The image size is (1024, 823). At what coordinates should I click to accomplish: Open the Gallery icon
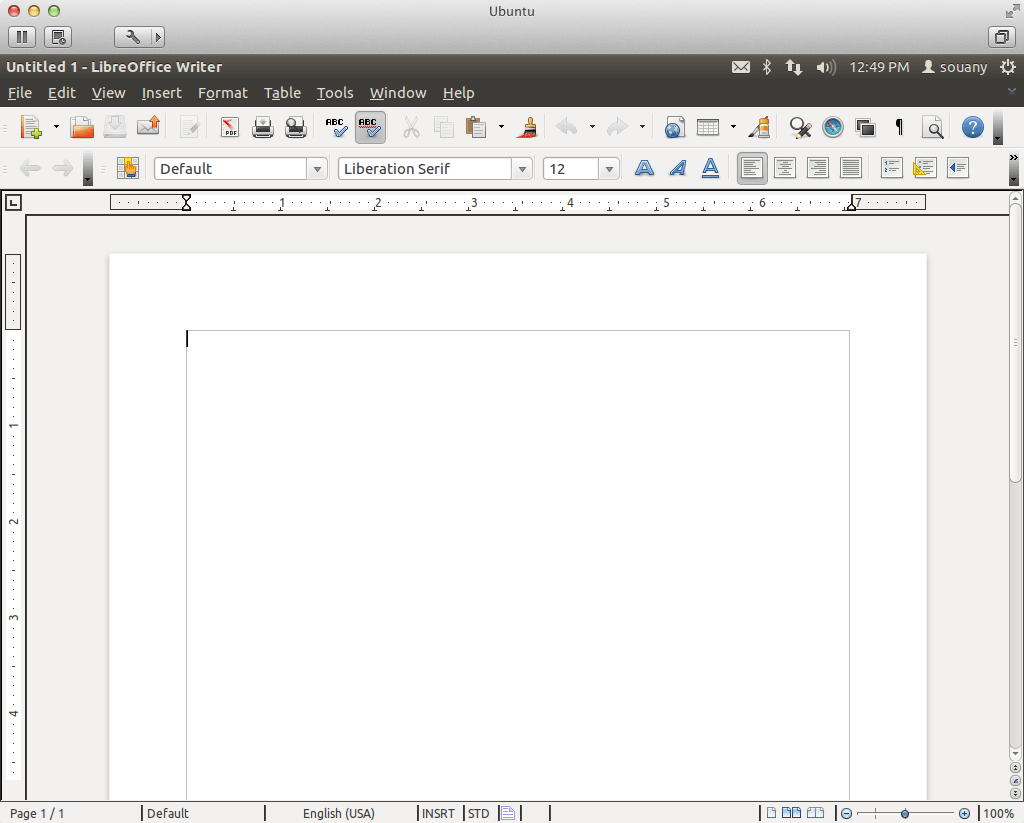865,127
